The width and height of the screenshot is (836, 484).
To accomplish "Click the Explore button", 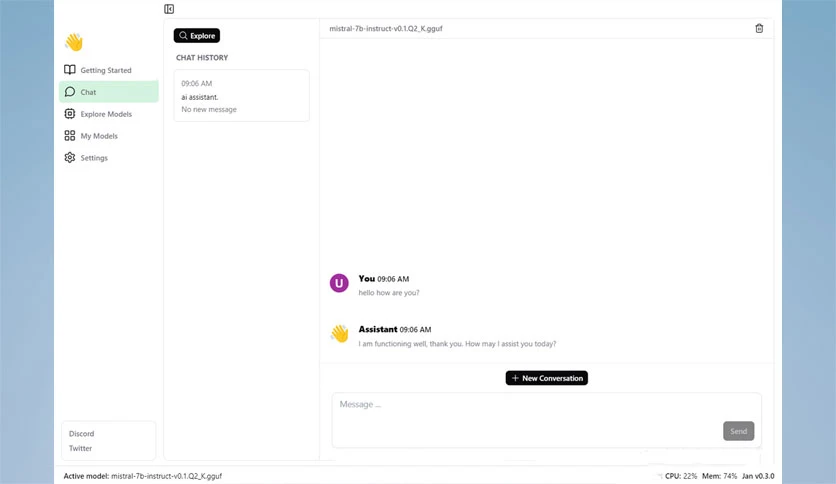I will [197, 36].
